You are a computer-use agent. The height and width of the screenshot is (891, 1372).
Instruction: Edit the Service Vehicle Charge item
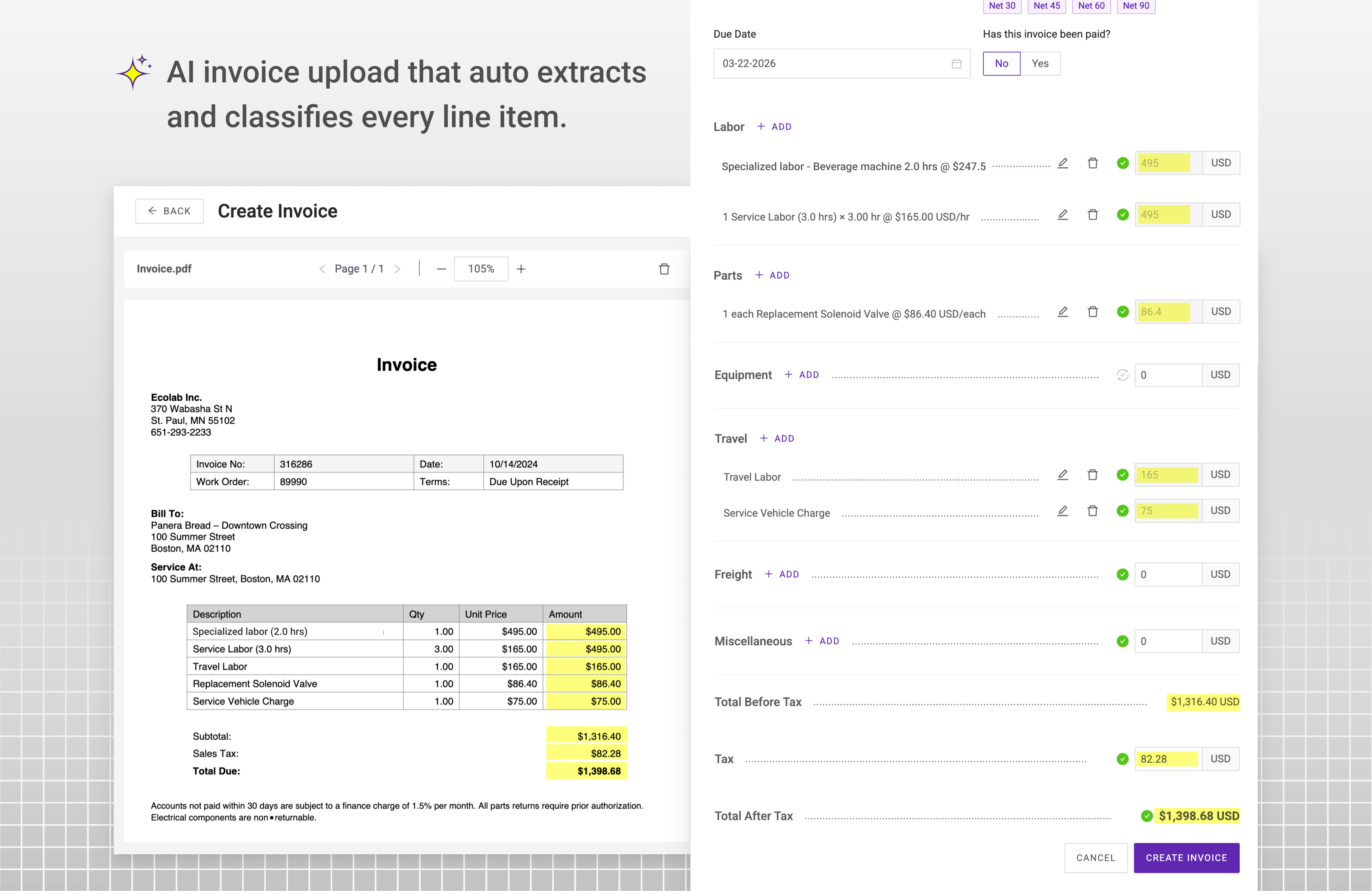1062,511
